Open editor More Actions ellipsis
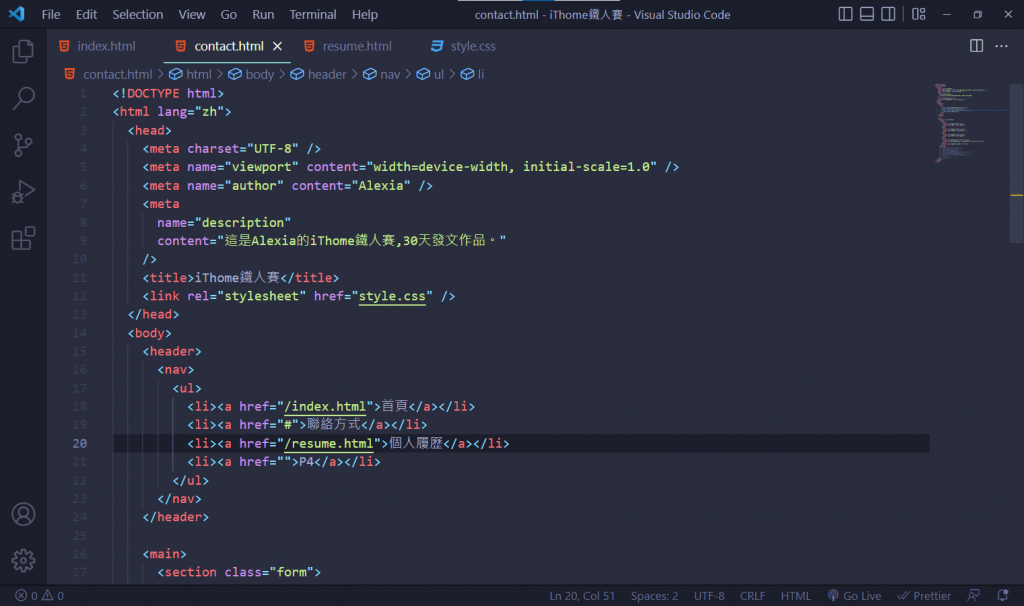The image size is (1024, 606). (1001, 46)
